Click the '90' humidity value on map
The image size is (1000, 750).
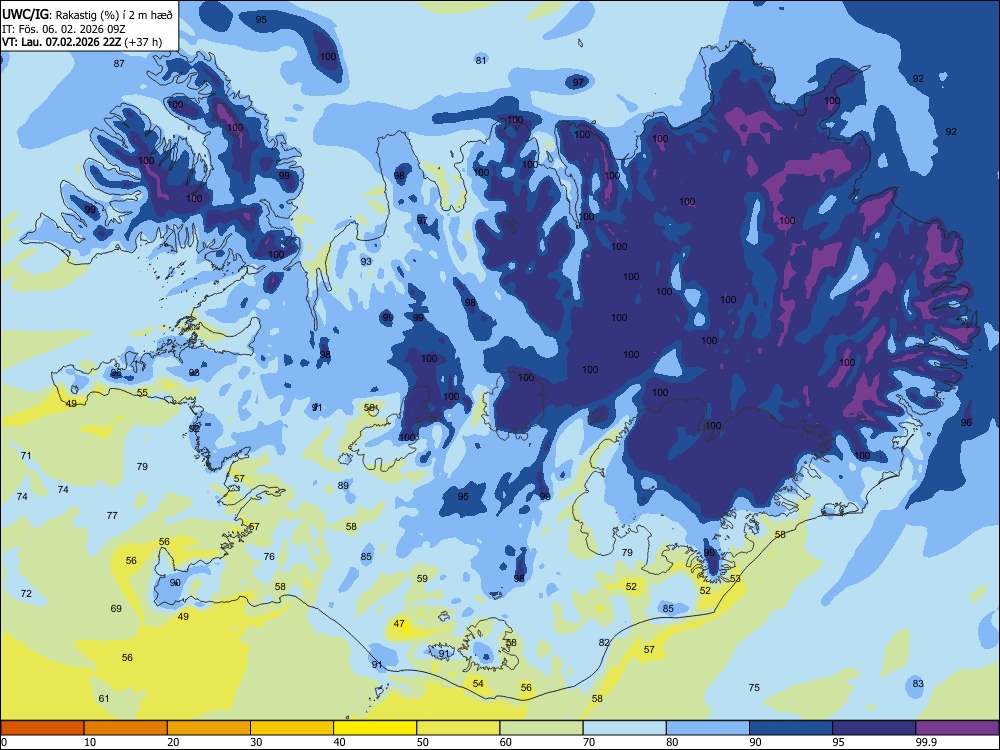175,582
